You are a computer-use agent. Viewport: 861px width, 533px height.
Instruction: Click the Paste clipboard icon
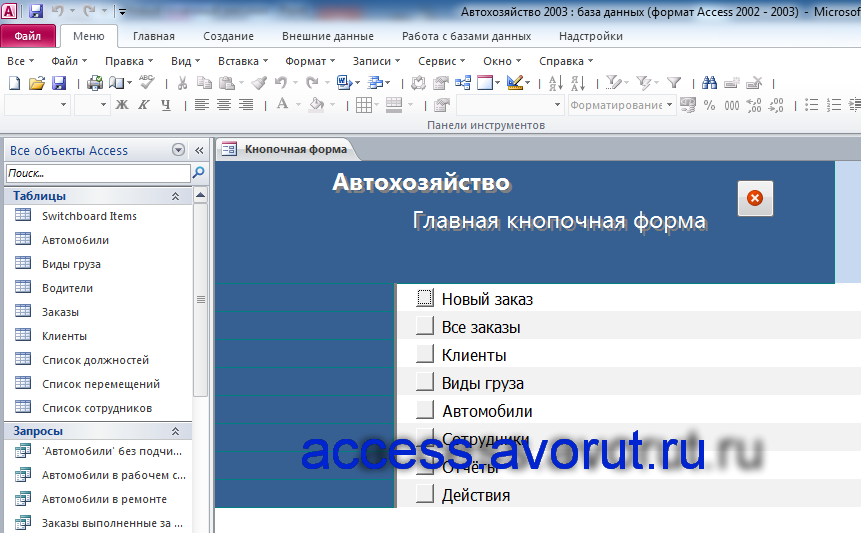pos(226,83)
